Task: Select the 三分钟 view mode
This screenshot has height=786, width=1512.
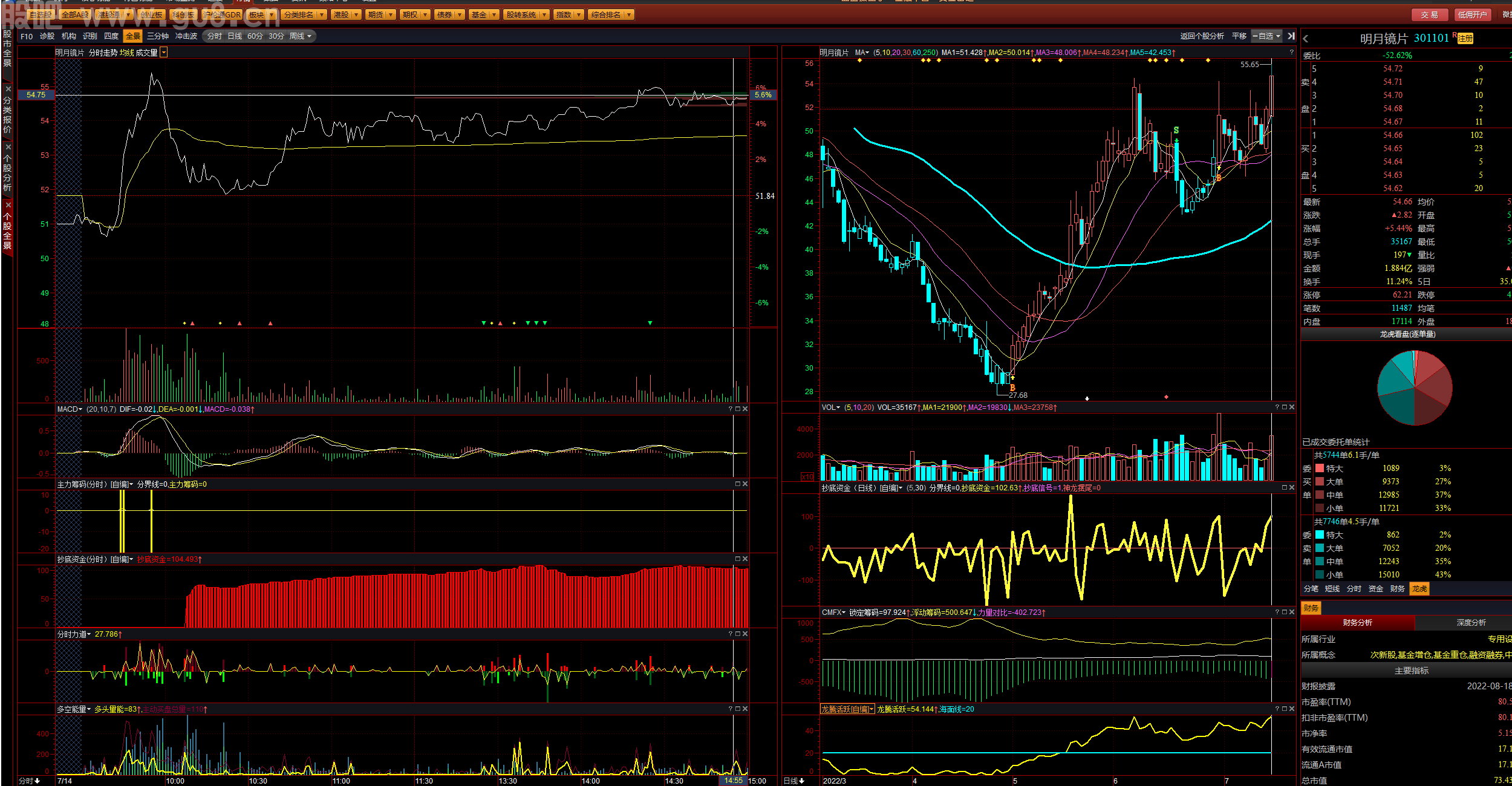Action: (x=158, y=36)
